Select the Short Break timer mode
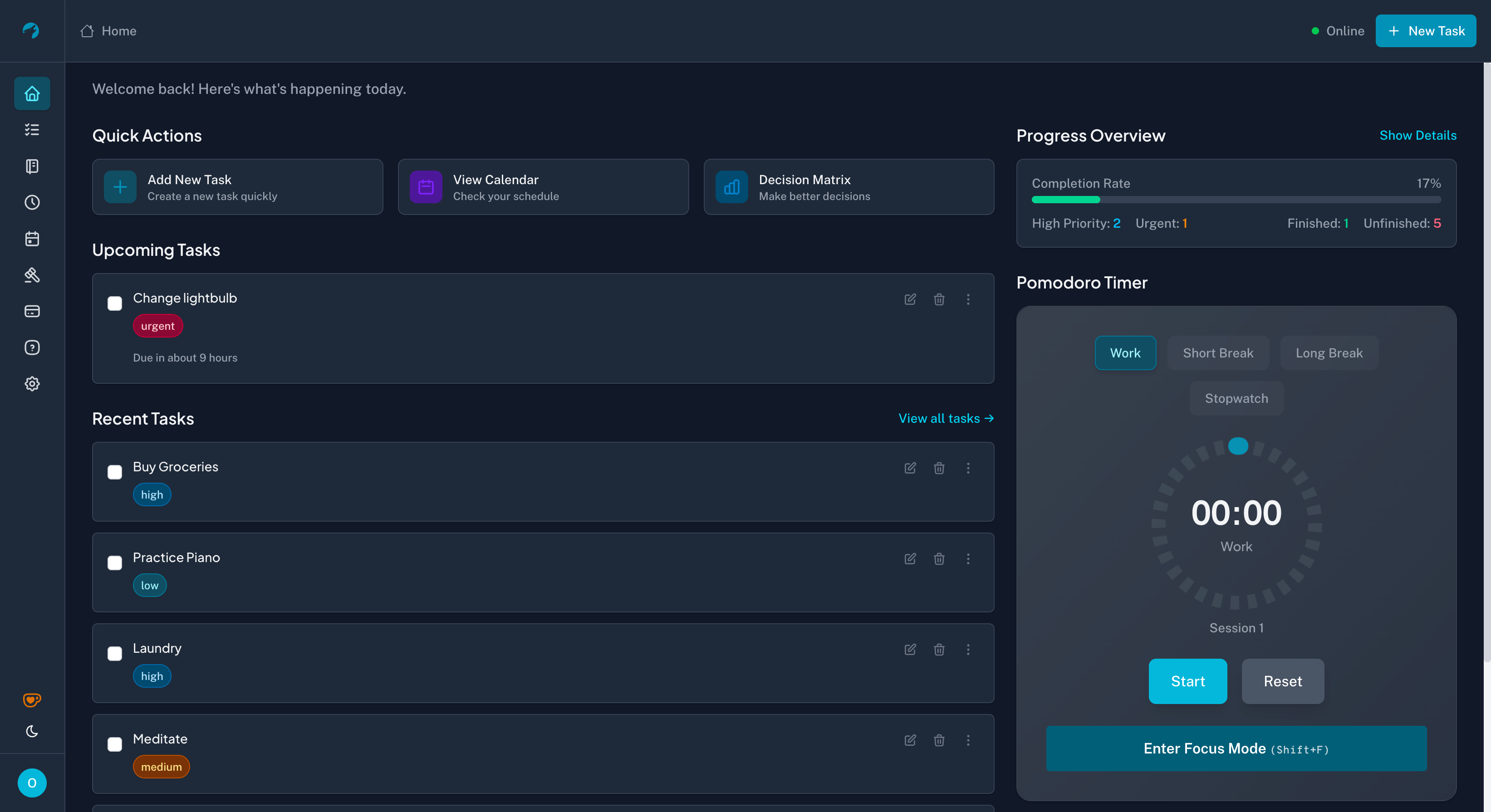This screenshot has width=1491, height=812. pos(1218,353)
